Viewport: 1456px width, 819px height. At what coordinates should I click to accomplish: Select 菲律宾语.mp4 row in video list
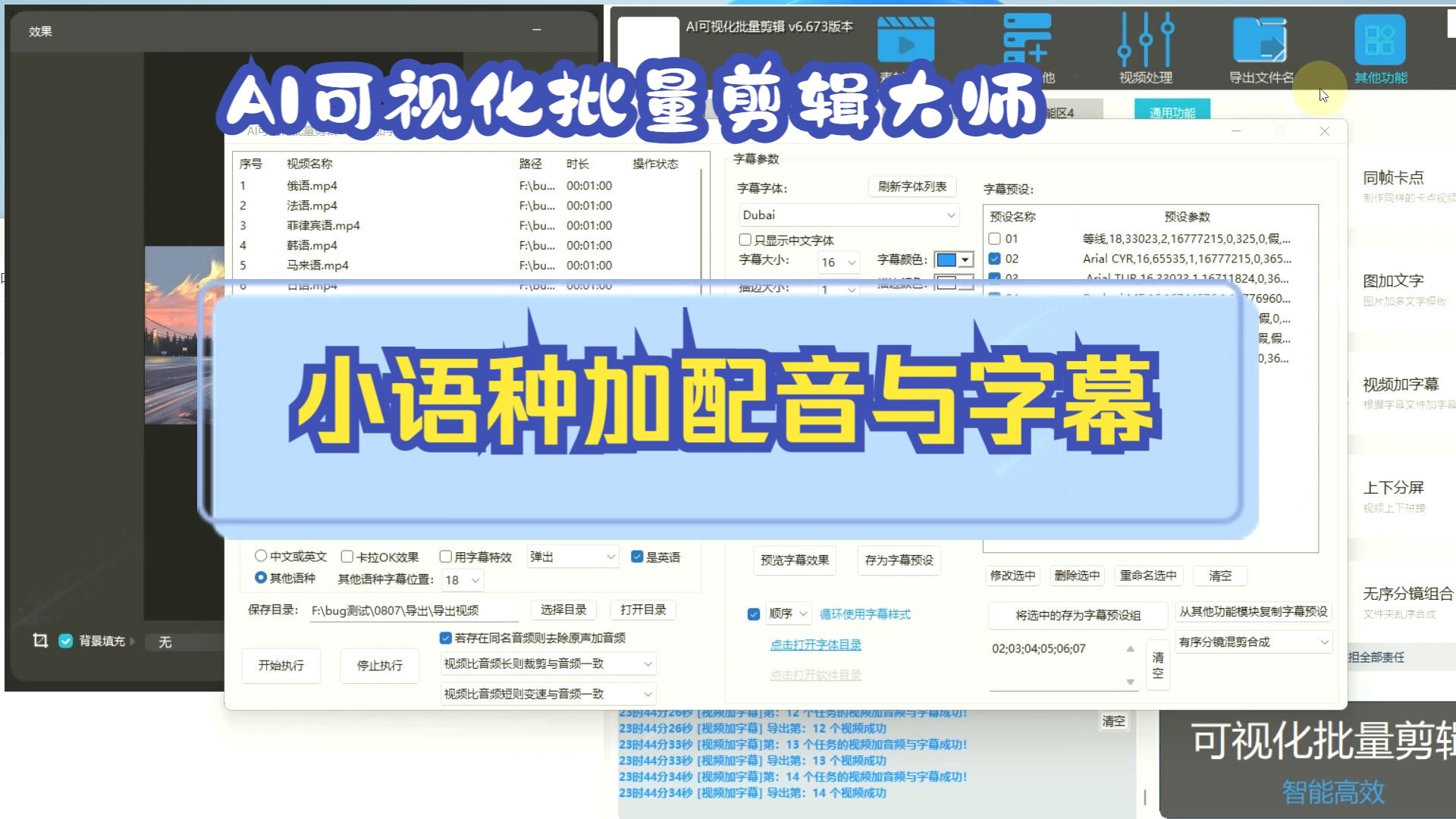pos(466,225)
